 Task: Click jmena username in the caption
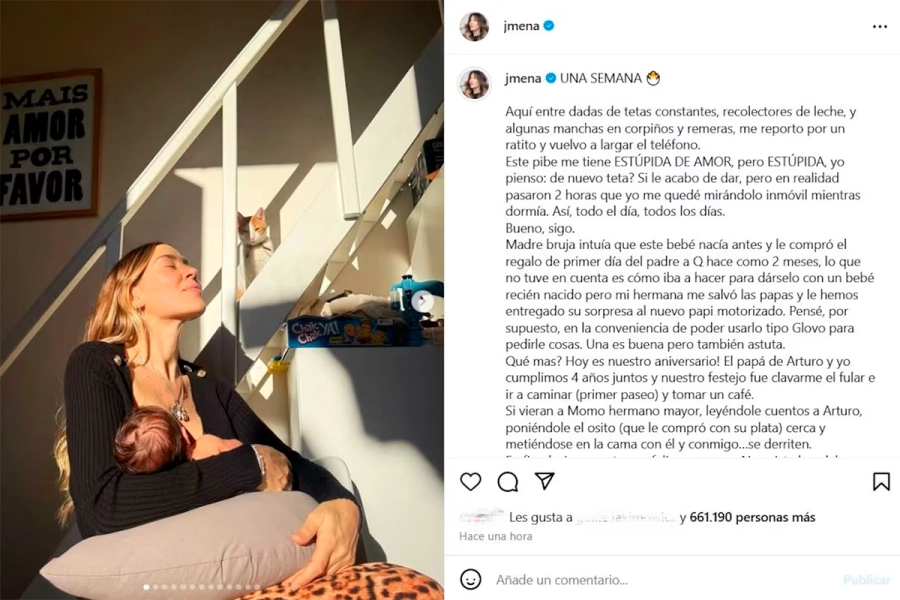(x=523, y=78)
